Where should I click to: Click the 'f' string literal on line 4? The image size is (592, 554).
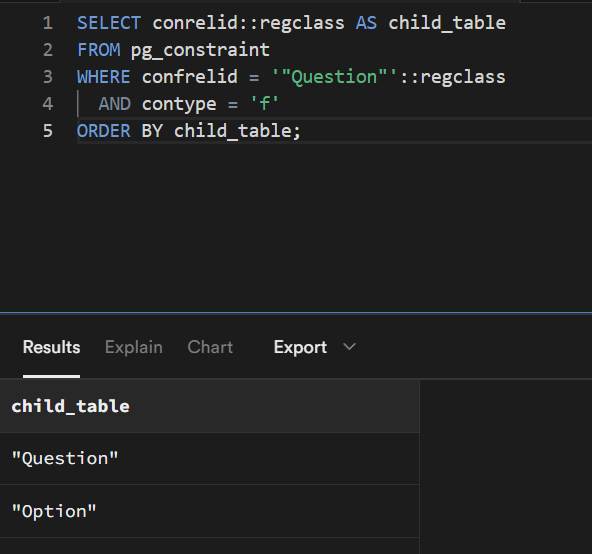tap(264, 104)
